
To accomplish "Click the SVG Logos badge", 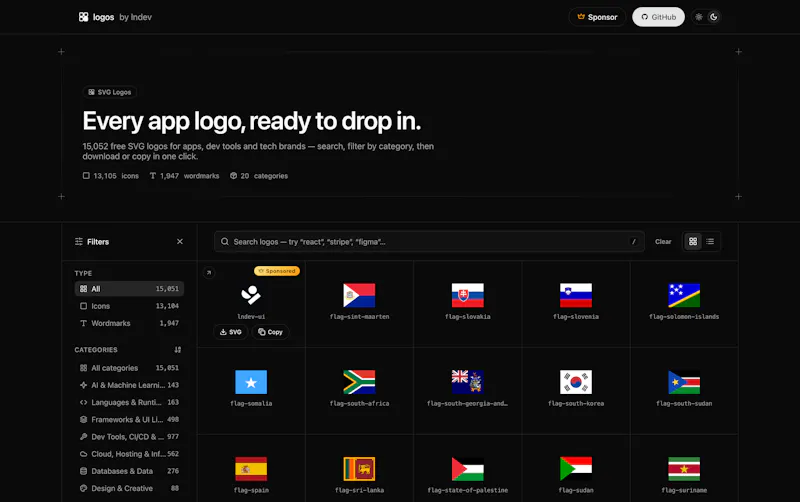I will (110, 92).
